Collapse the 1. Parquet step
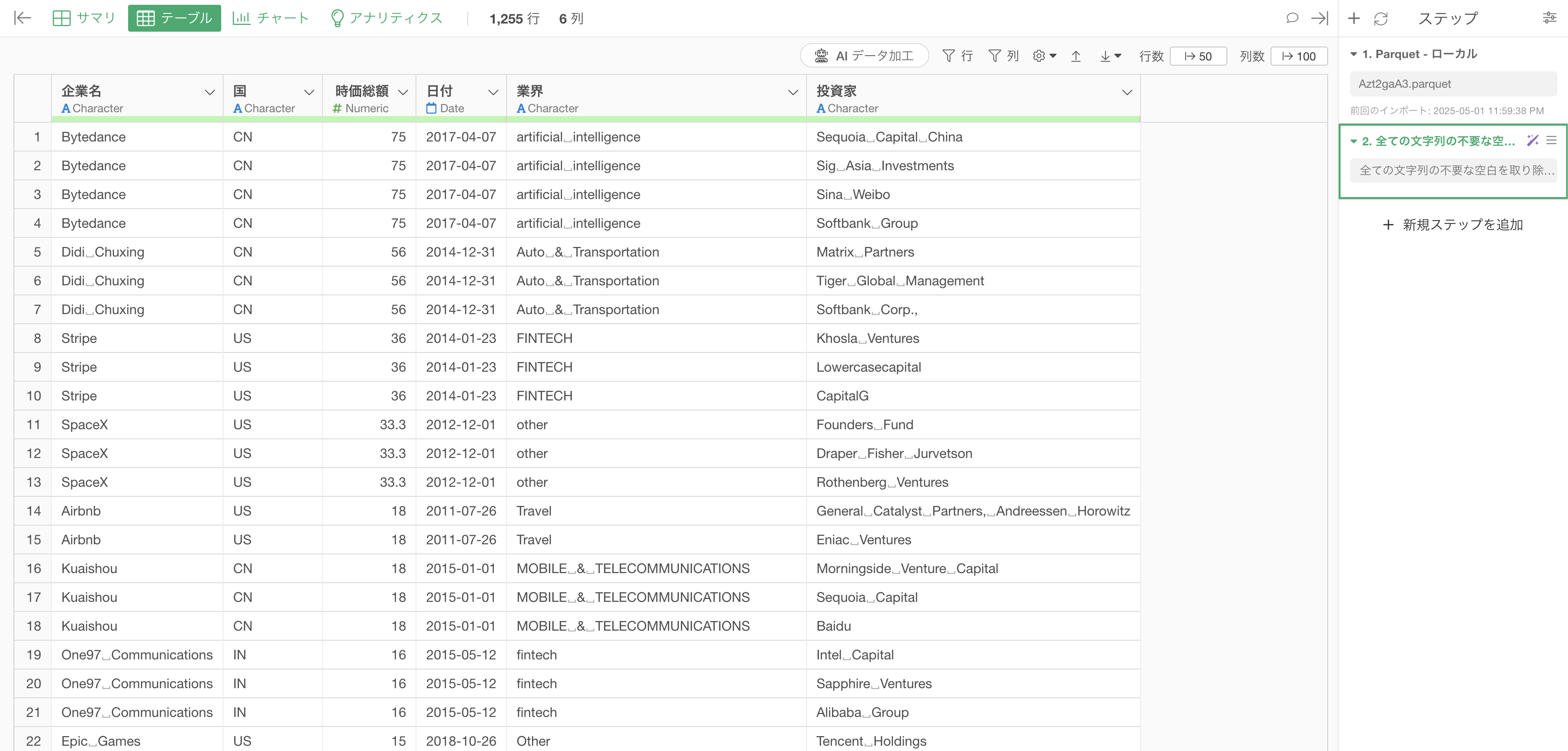 click(1354, 54)
